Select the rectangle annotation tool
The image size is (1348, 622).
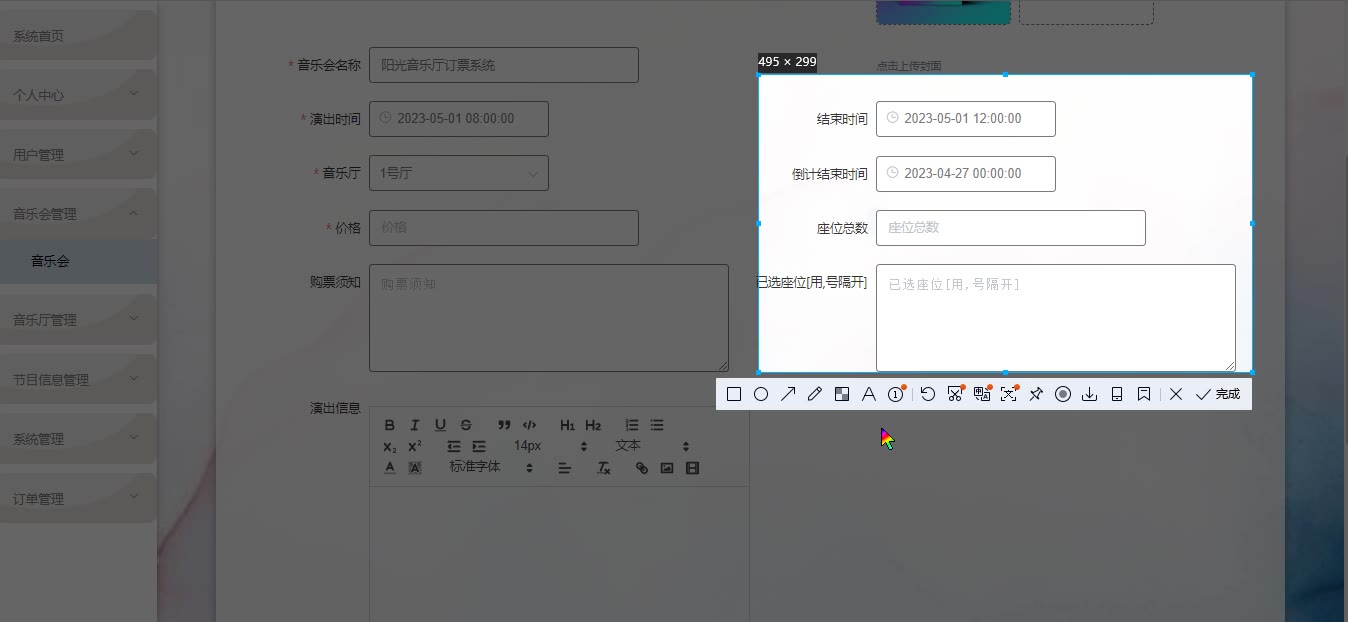point(734,394)
